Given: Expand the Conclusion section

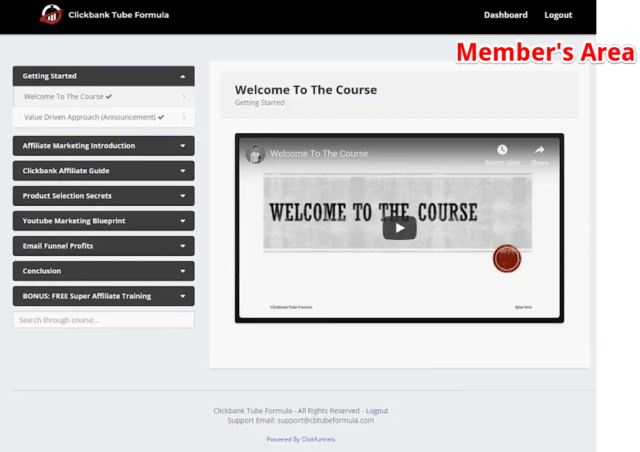Looking at the screenshot, I should click(x=104, y=271).
